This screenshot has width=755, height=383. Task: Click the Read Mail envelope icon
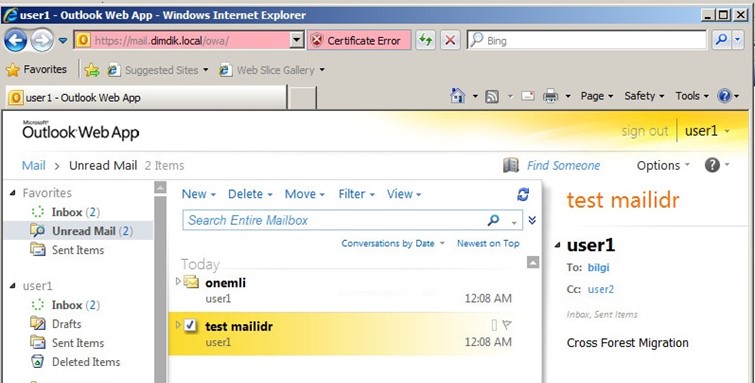tap(528, 96)
